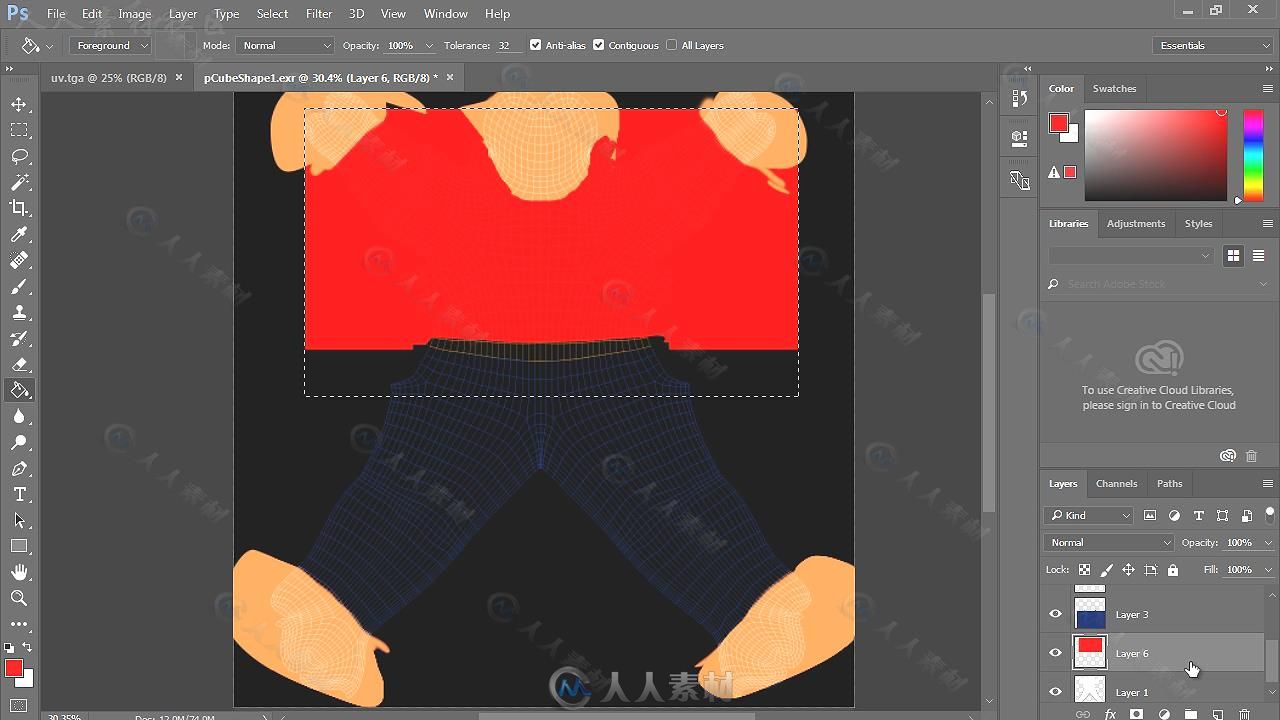Open the History panel icon
Image resolution: width=1280 pixels, height=720 pixels.
[1019, 98]
